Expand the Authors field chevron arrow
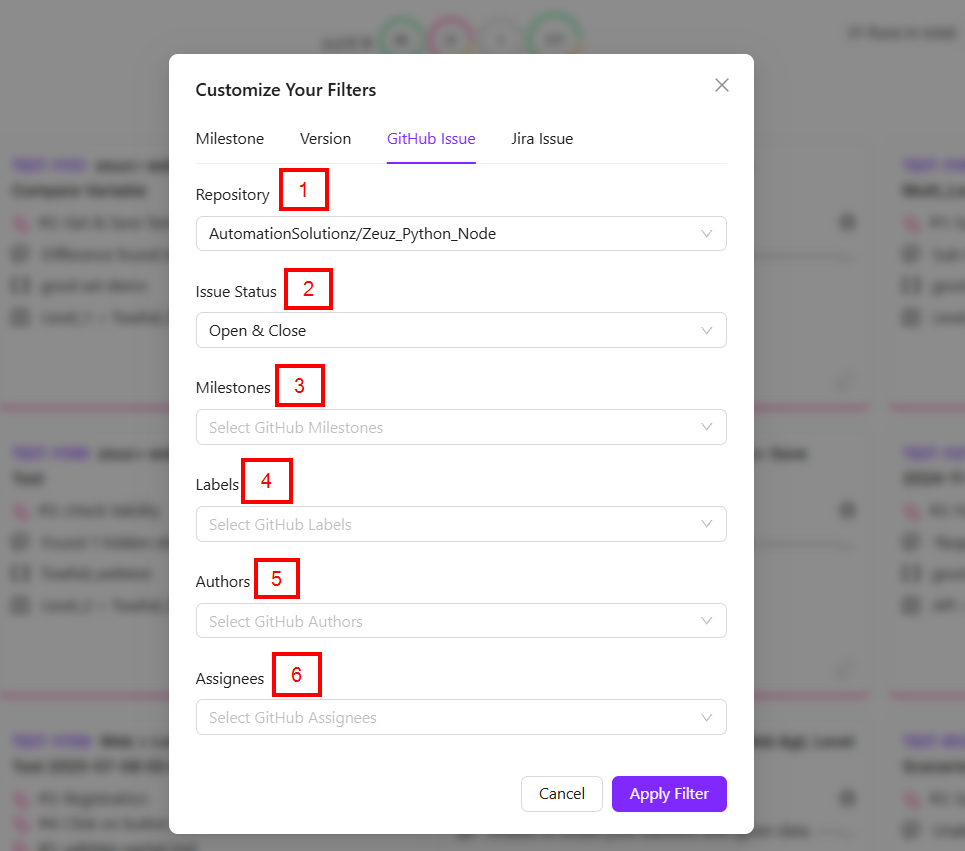This screenshot has width=965, height=851. click(707, 622)
